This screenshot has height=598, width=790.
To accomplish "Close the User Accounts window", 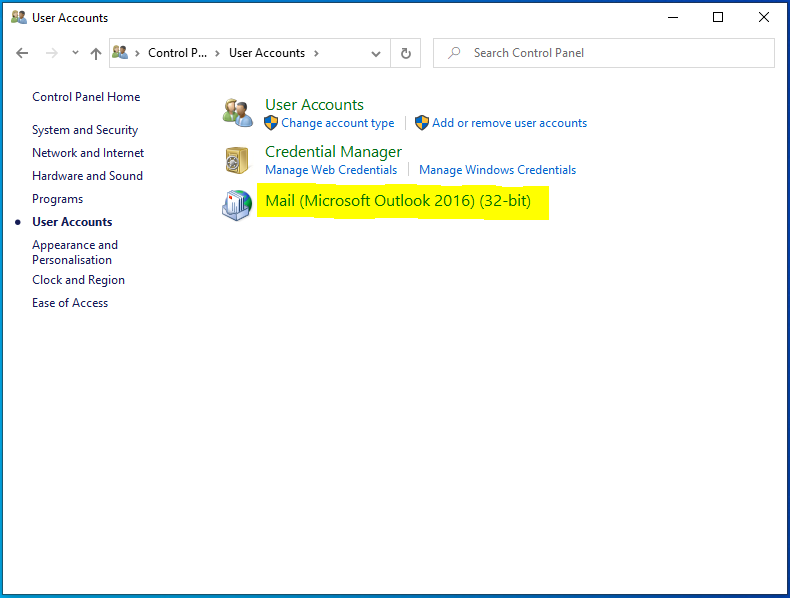I will pos(764,18).
